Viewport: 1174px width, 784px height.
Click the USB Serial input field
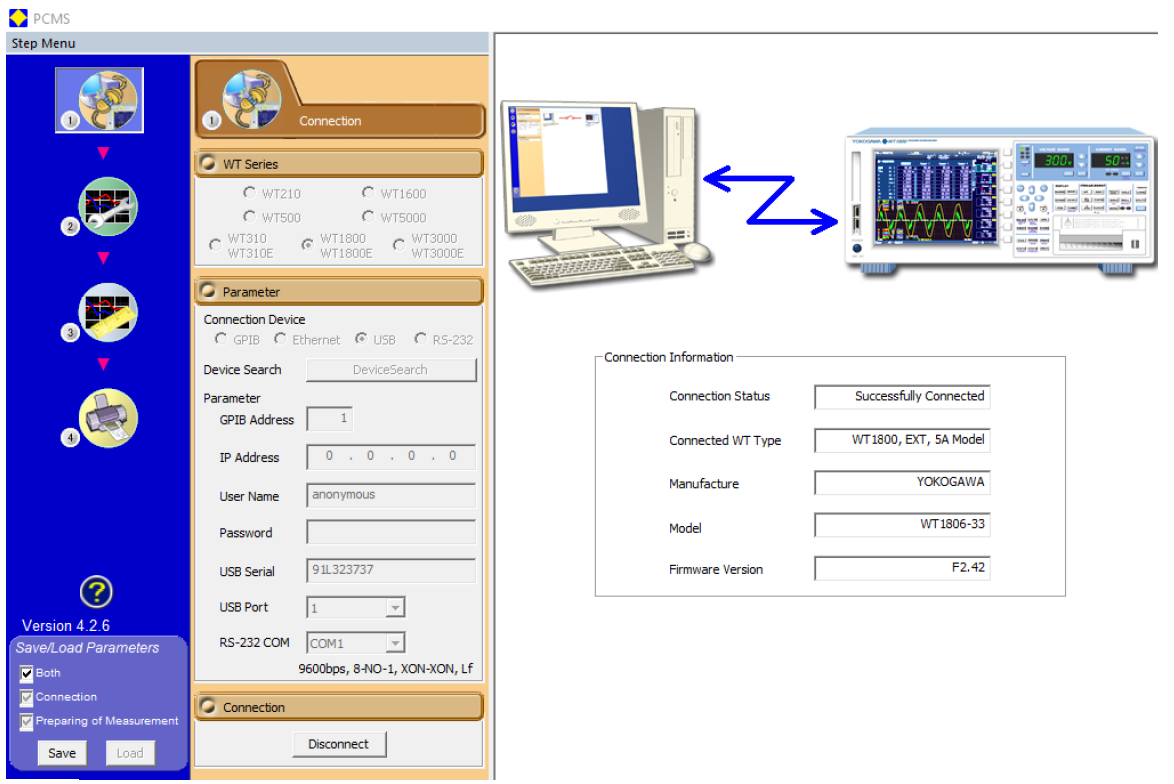390,571
